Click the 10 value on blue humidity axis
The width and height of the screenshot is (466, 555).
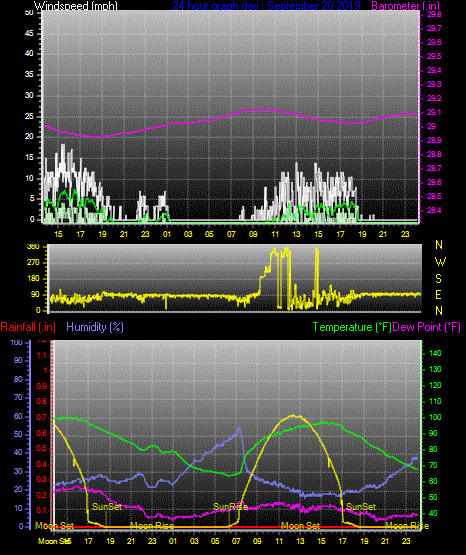[x=18, y=509]
